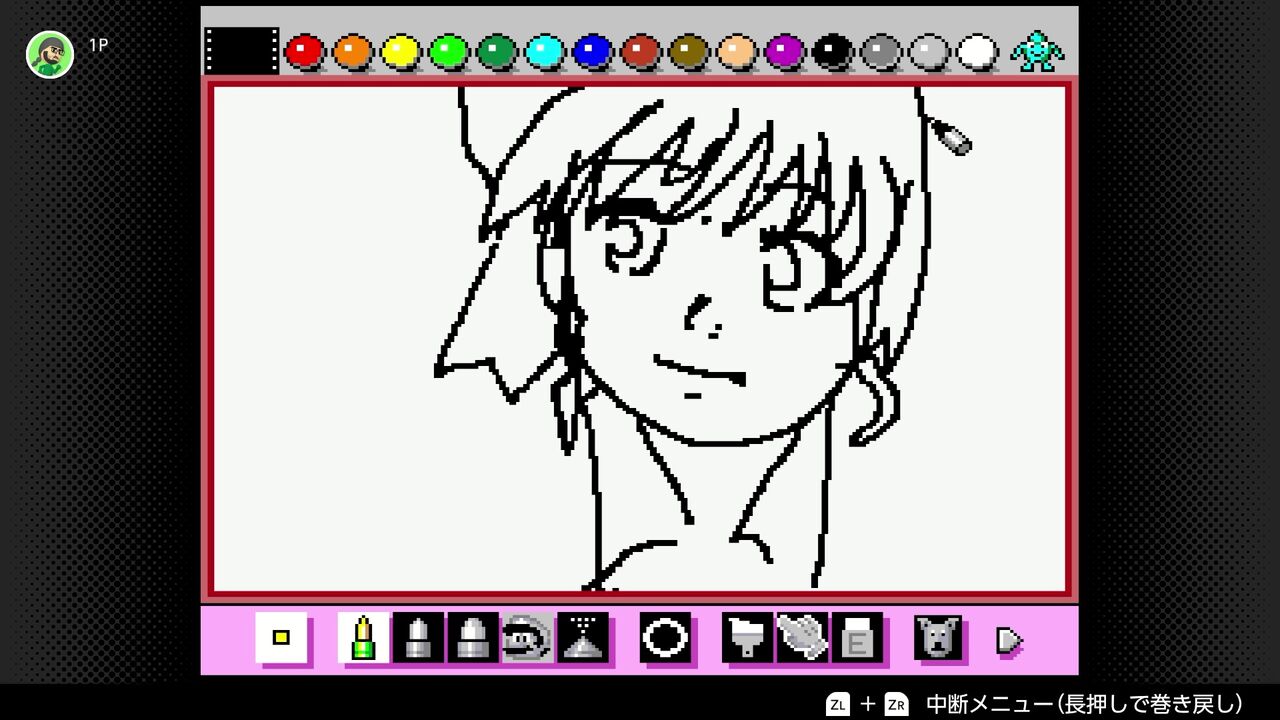Screen dimensions: 1280x720
Task: Click the cyan robot palette switcher
Action: pos(1037,50)
